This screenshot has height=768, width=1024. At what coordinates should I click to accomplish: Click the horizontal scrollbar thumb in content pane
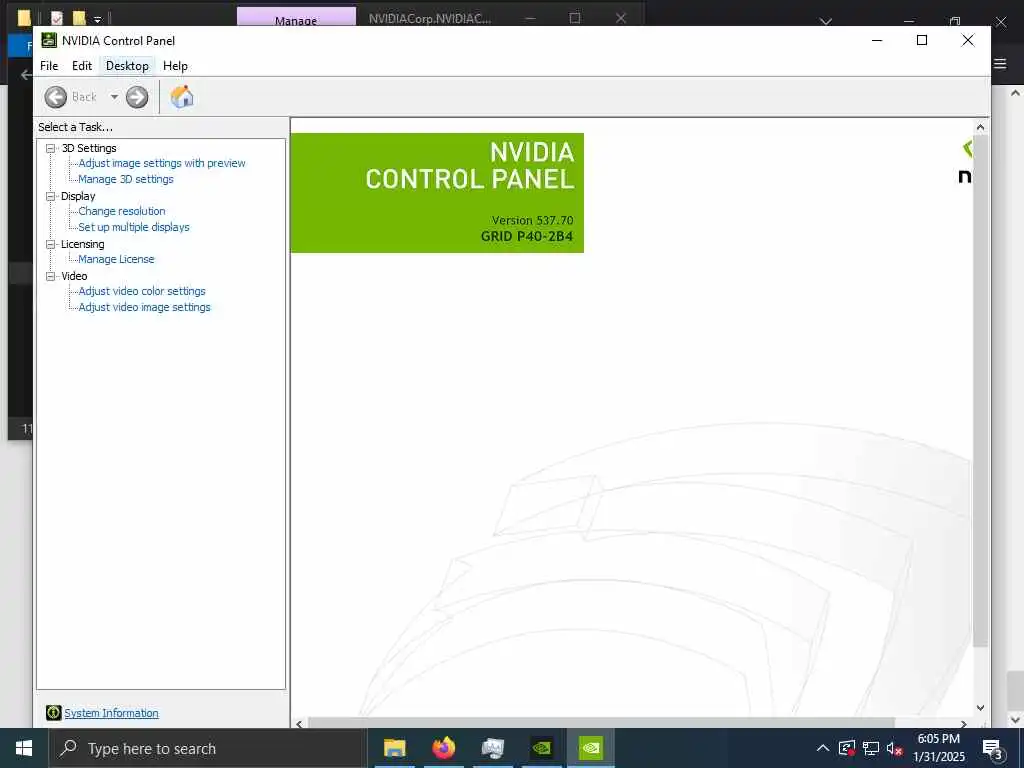click(601, 723)
